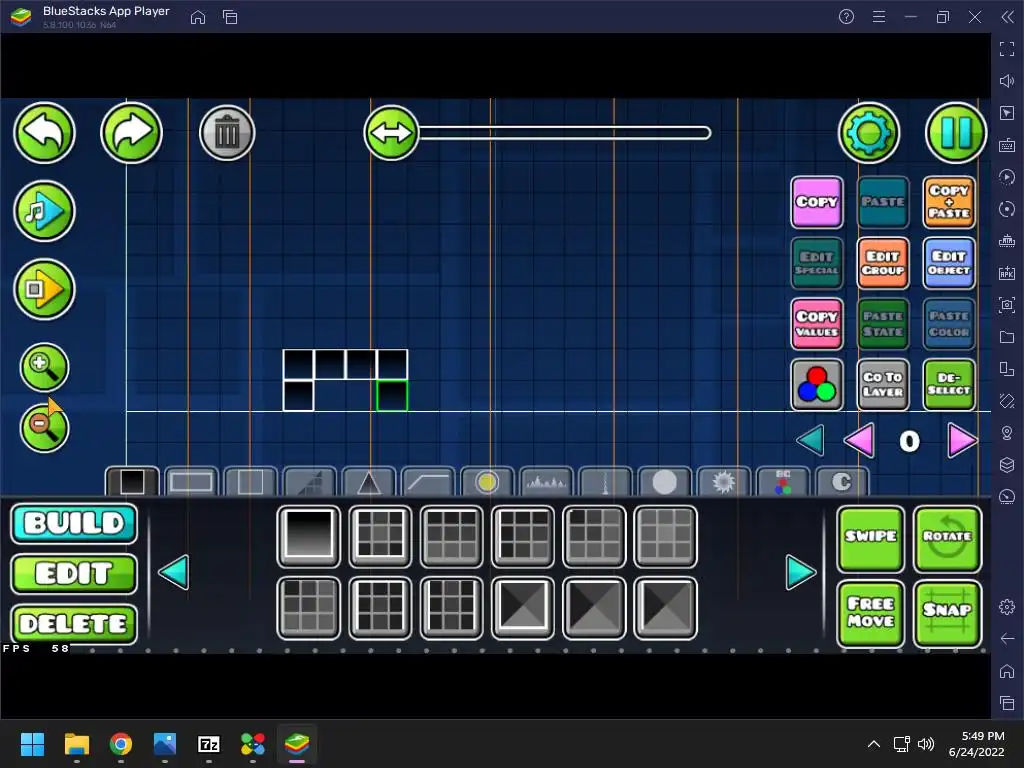This screenshot has height=768, width=1024.
Task: Go to previous object page with teal arrow
Action: 174,573
